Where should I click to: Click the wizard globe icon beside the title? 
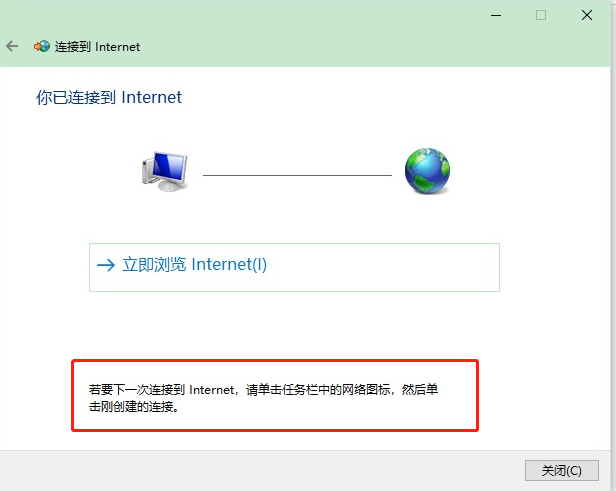42,46
